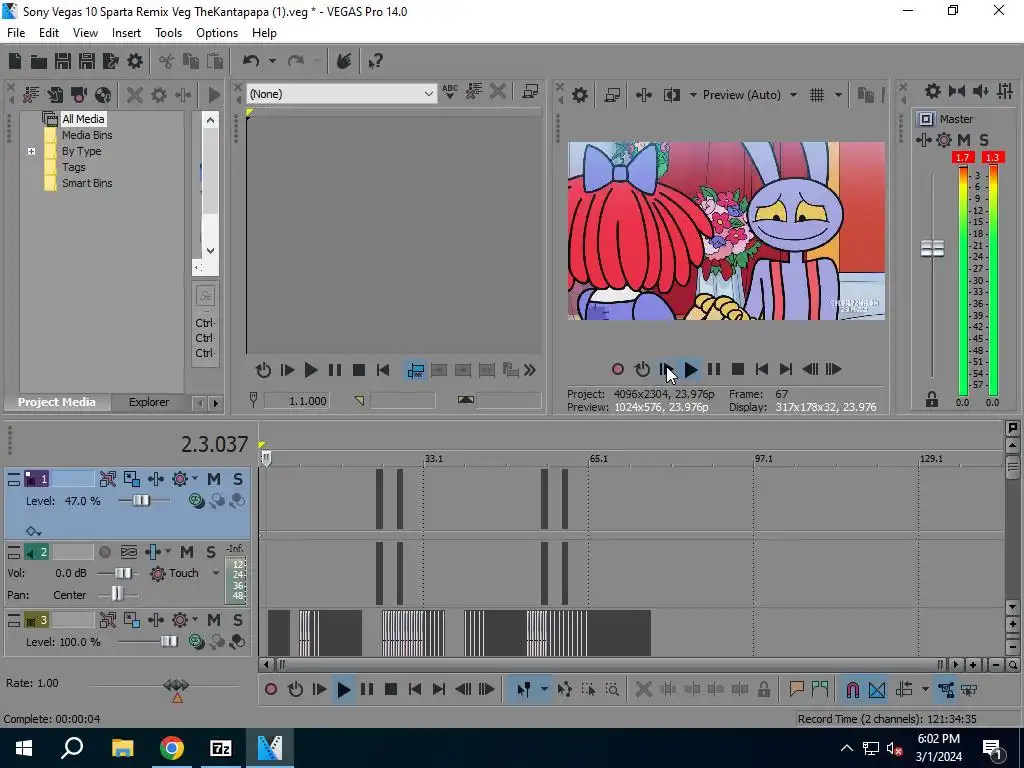Adjust track 1 Level slider
Image resolution: width=1024 pixels, height=768 pixels.
click(141, 501)
